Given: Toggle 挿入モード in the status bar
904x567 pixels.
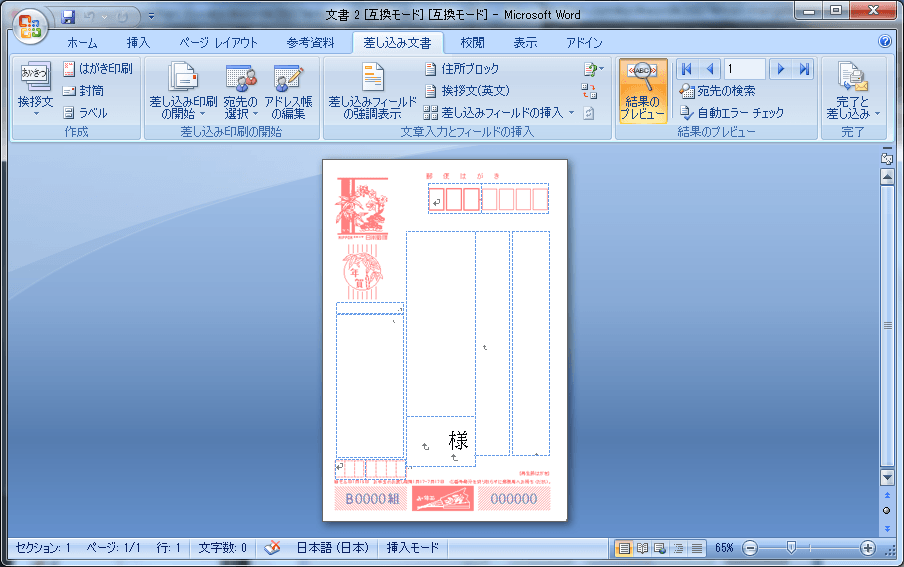Looking at the screenshot, I should [413, 547].
